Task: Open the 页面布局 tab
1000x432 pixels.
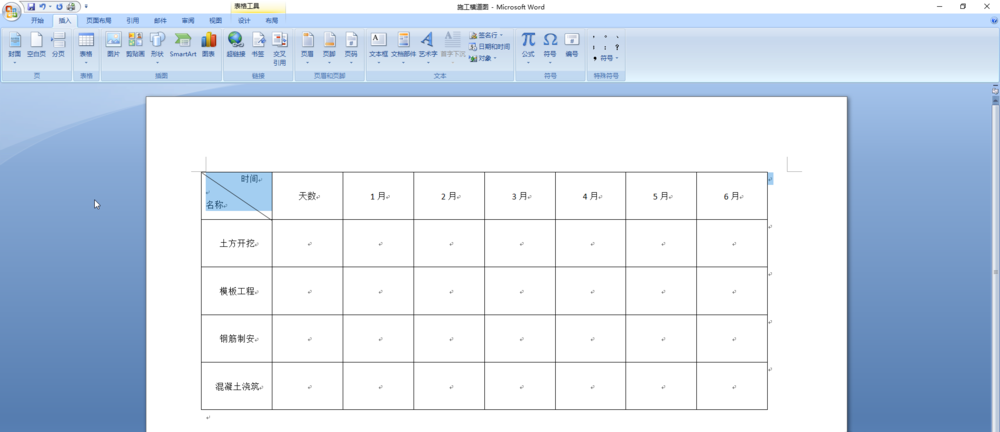Action: point(99,20)
